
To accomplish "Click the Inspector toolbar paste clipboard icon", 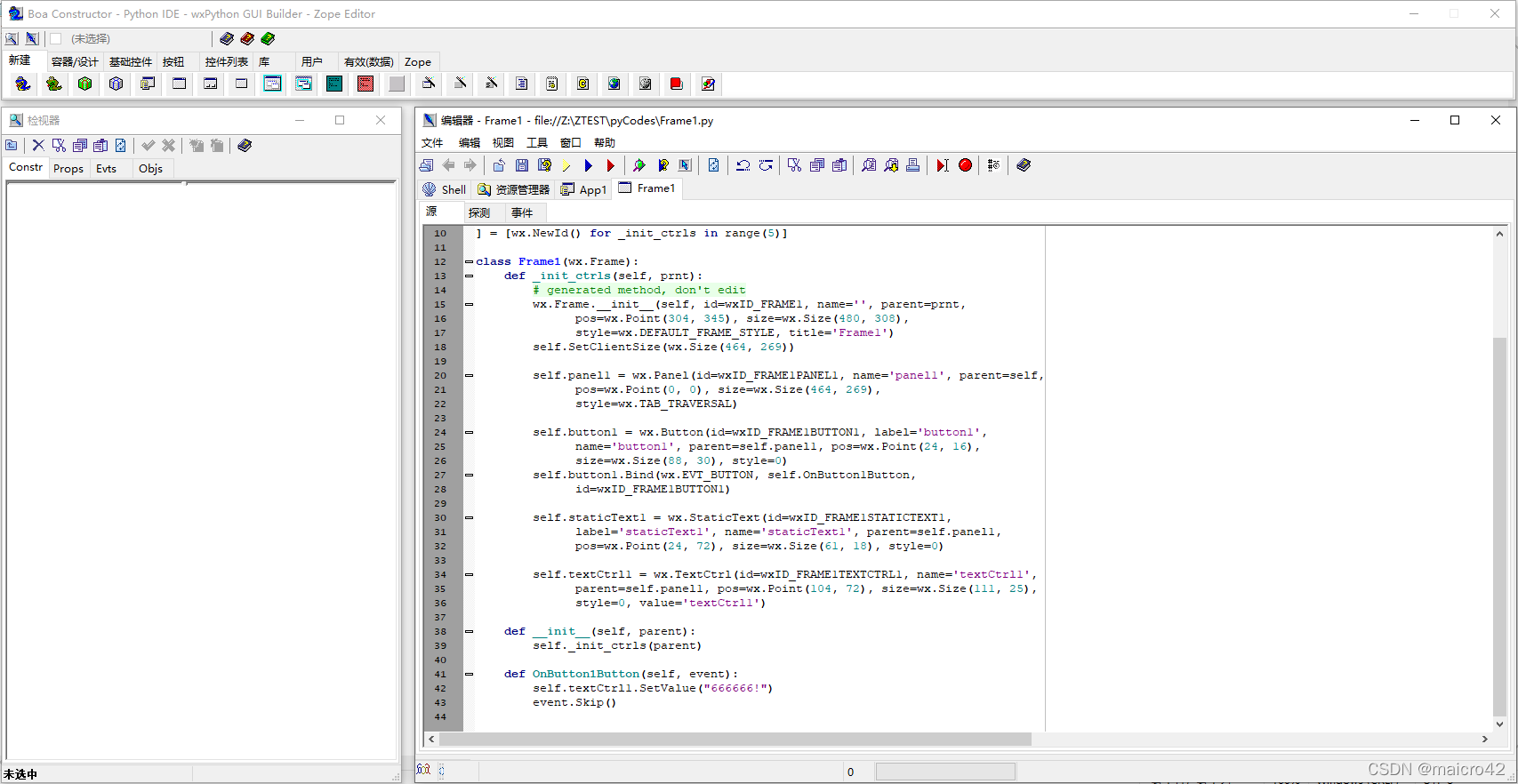I will [x=100, y=145].
